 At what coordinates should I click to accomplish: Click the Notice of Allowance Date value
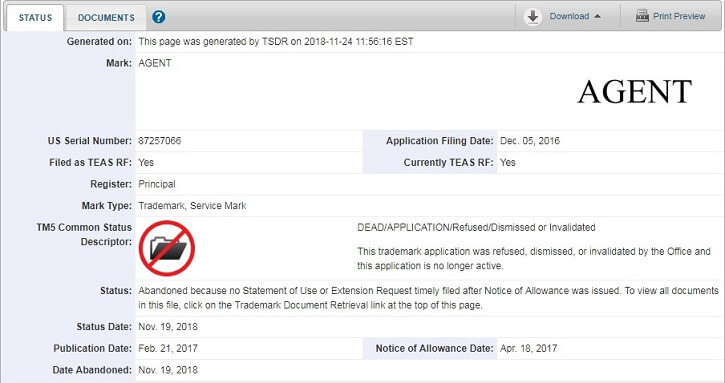(528, 348)
